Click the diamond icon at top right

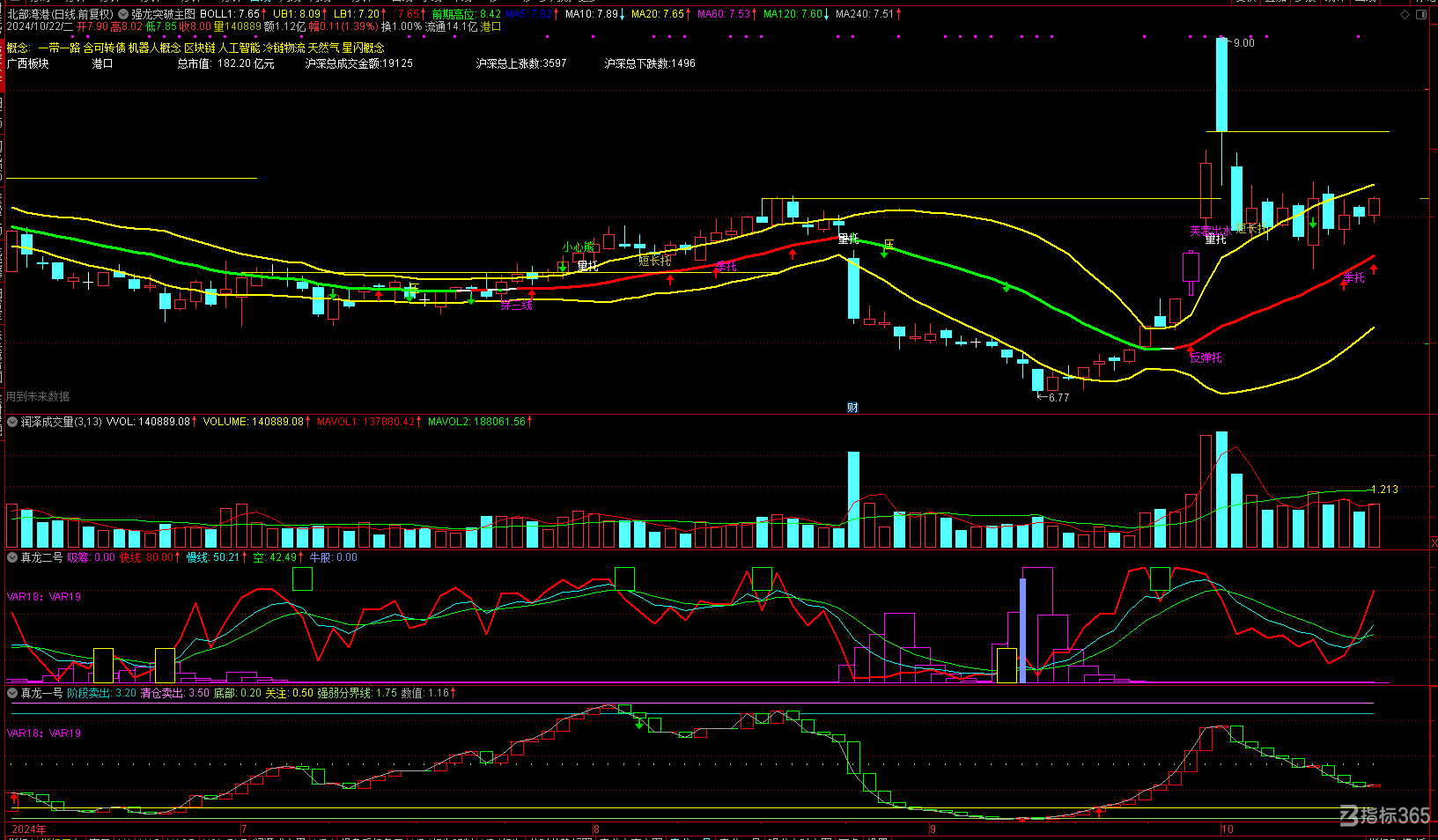pos(1405,14)
